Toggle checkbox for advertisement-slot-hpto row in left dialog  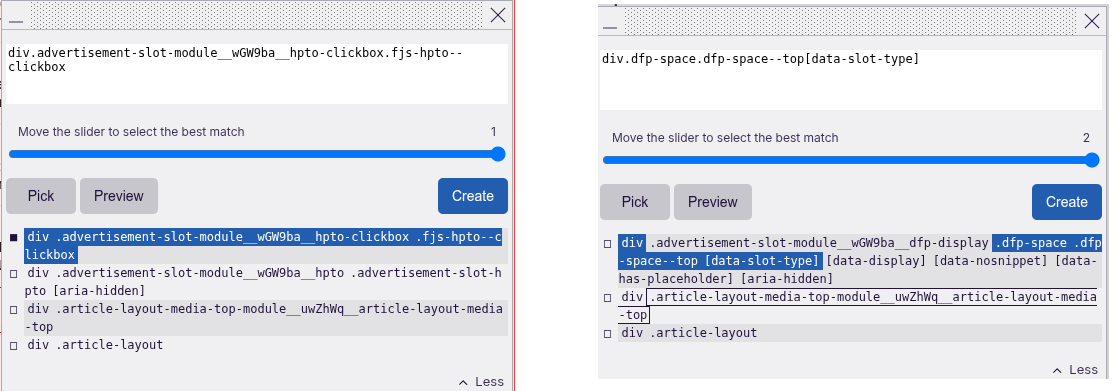(14, 273)
